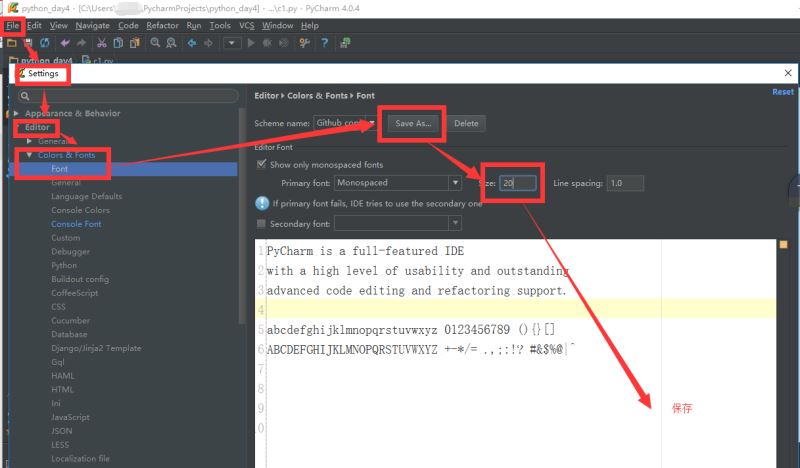Open the Navigate menu
Screen dimensions: 800x468
(x=92, y=26)
